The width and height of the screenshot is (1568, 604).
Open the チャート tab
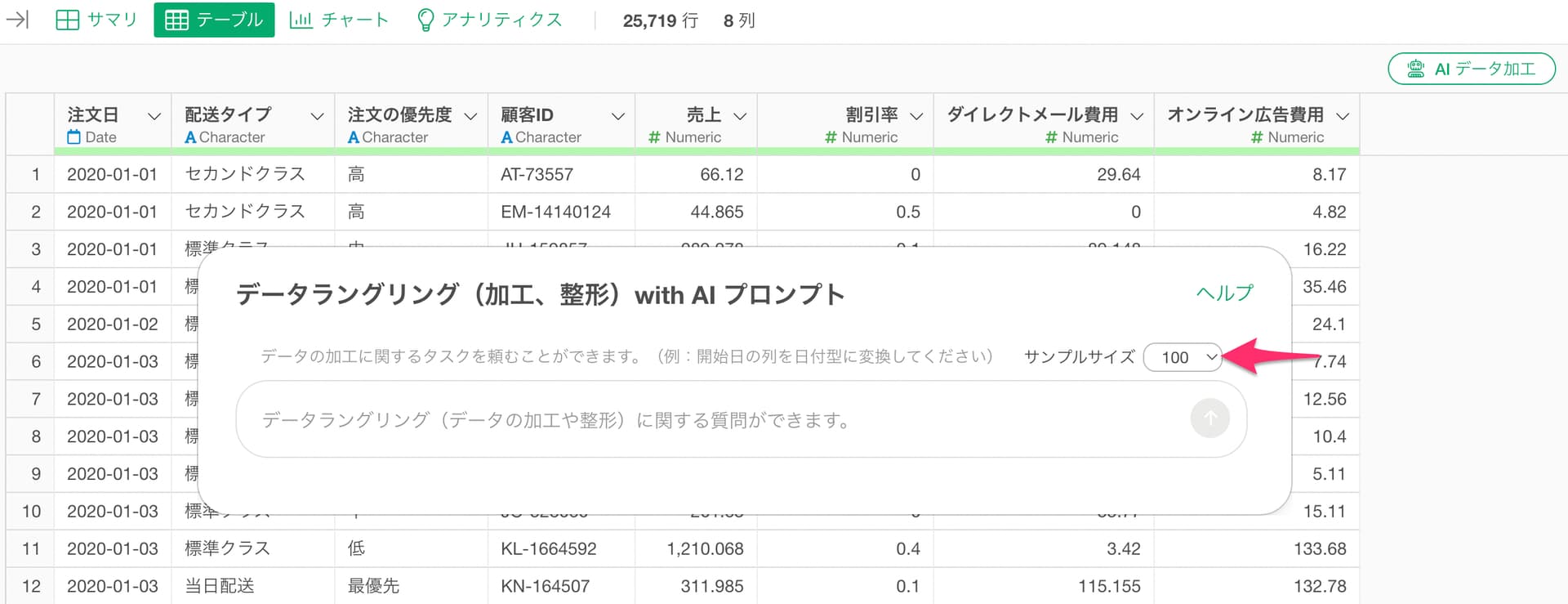[x=339, y=20]
